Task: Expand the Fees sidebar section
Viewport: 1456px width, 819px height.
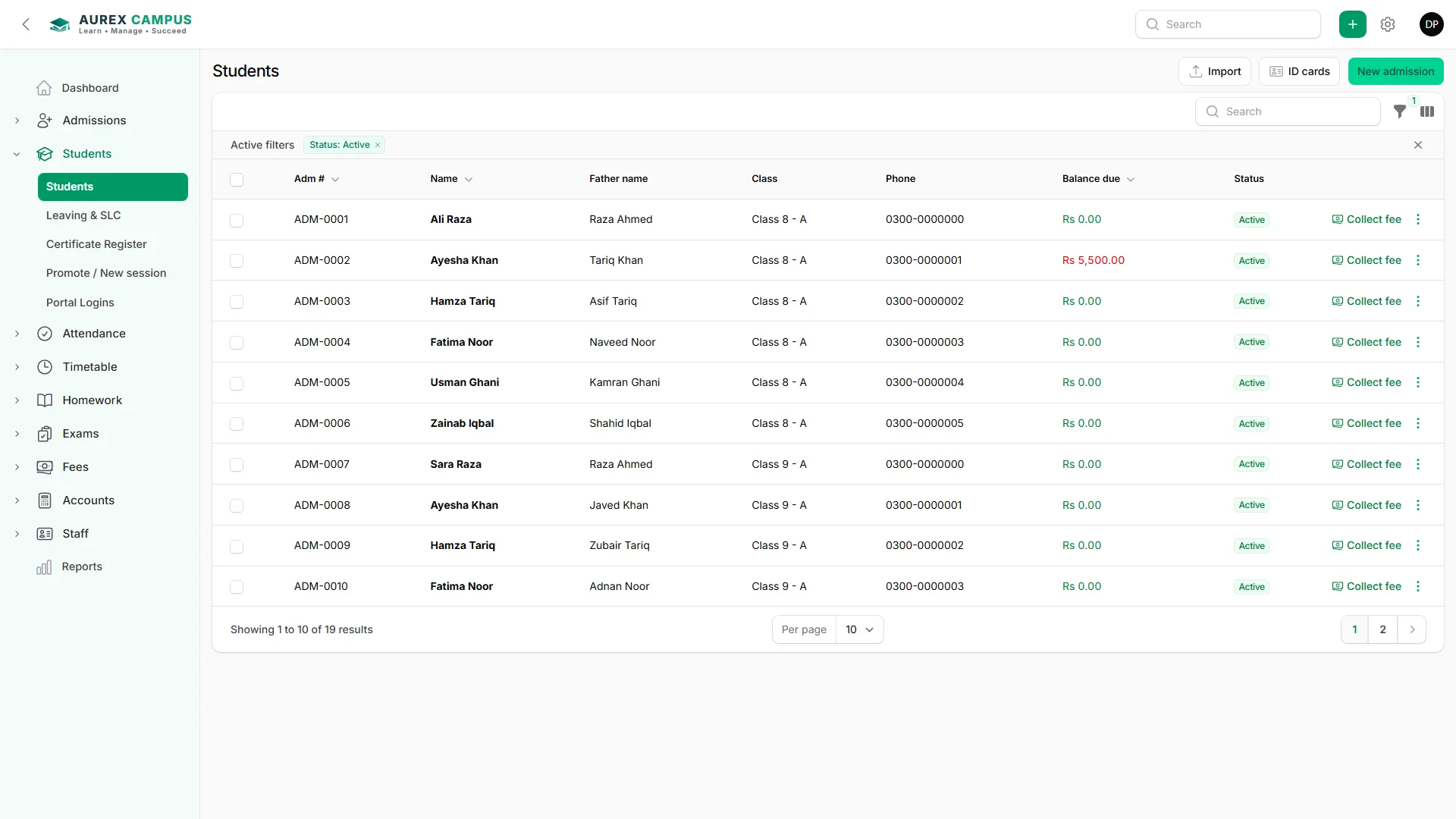Action: [17, 467]
